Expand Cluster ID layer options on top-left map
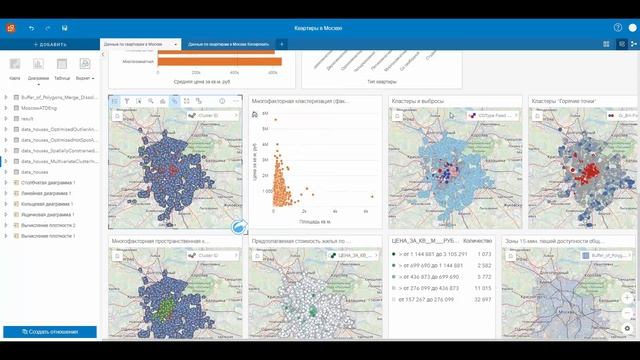 [x=236, y=116]
